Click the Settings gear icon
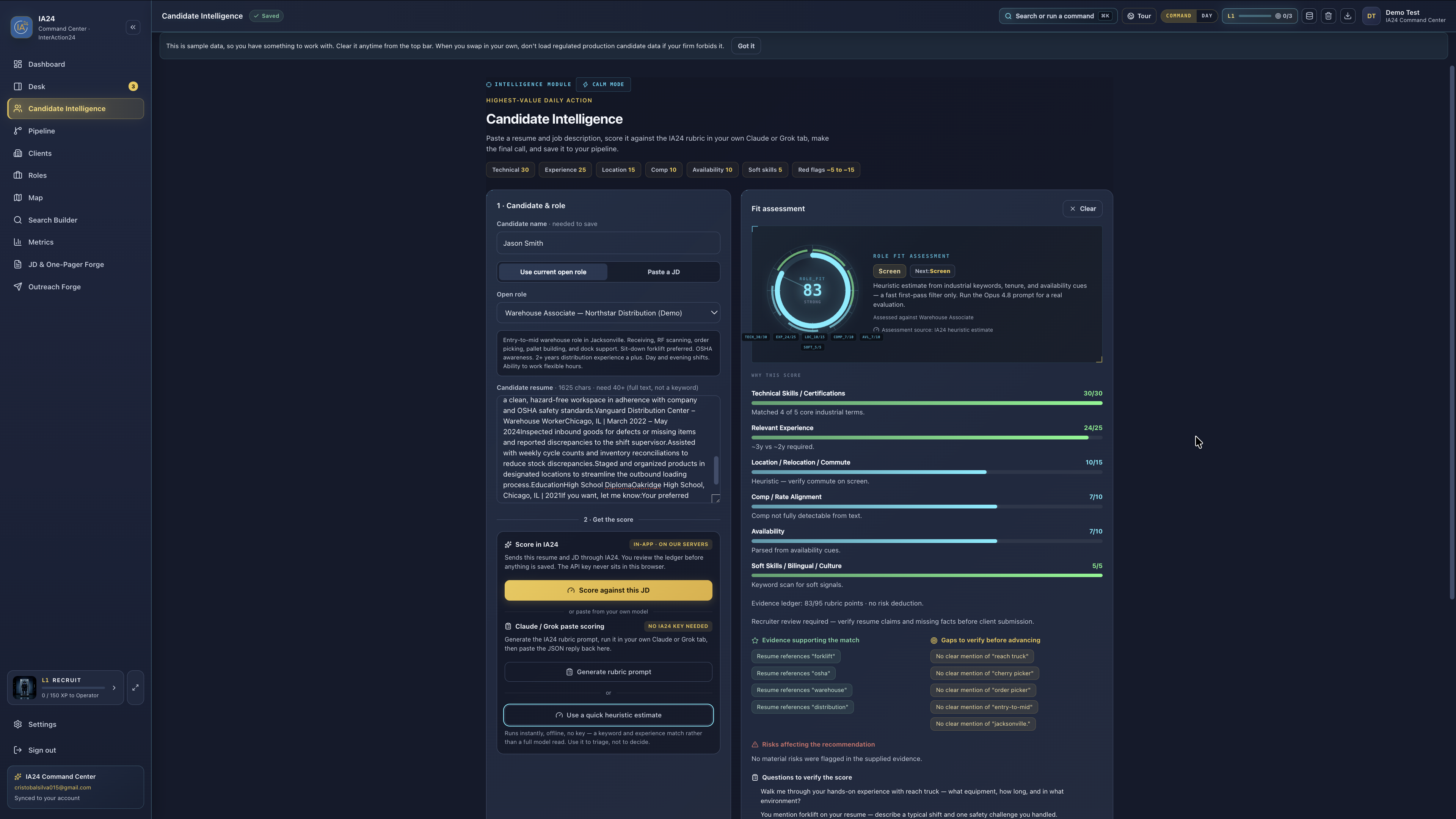 [x=18, y=725]
